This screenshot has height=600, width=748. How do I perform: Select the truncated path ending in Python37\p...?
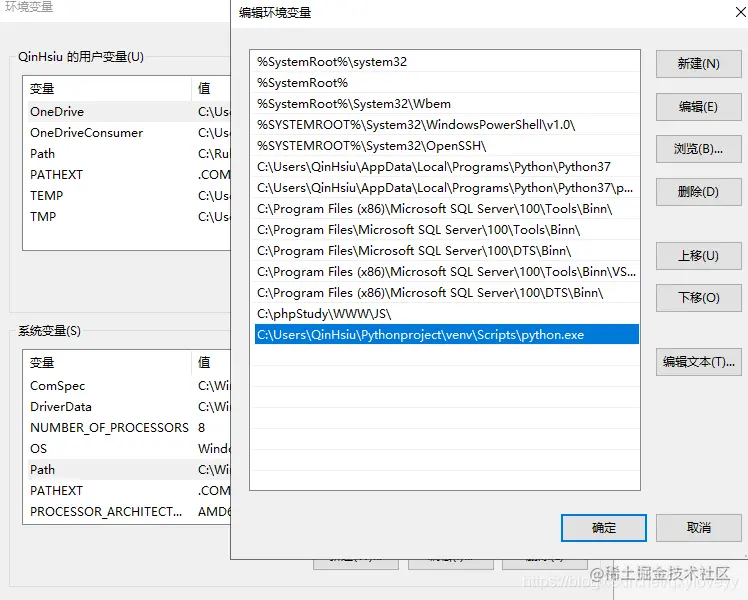447,188
